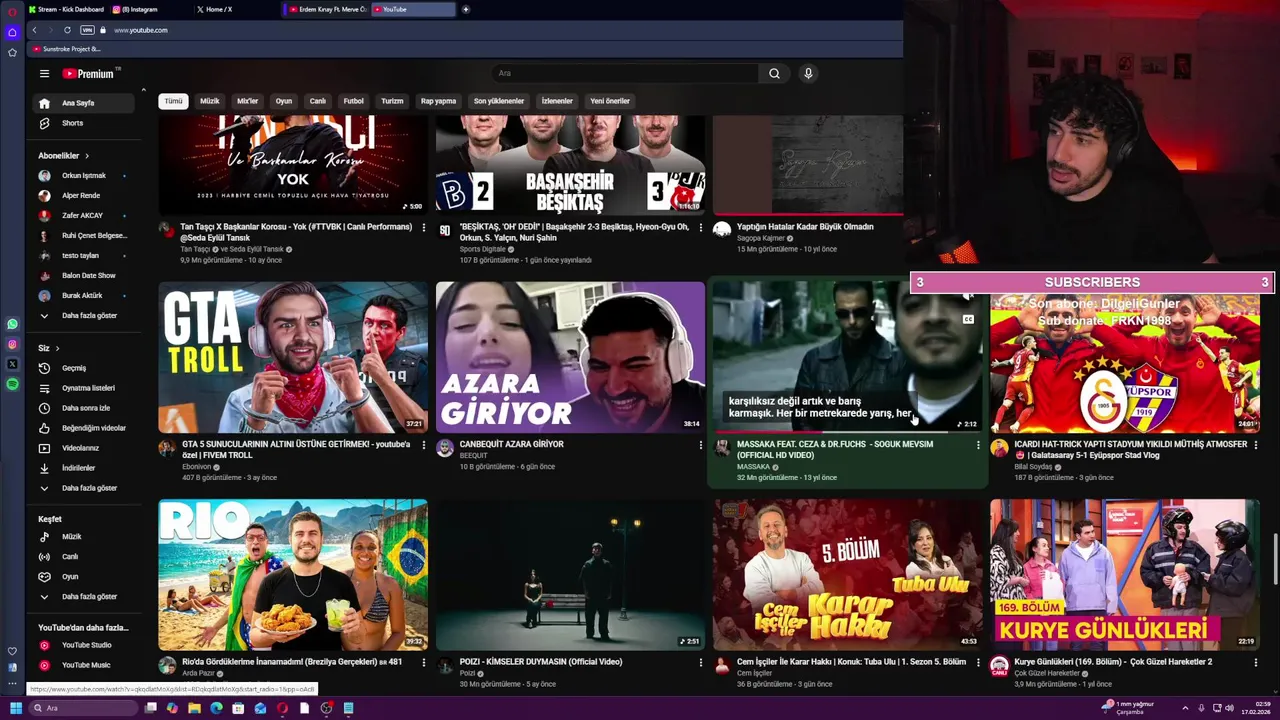Go back with browser back arrow
1280x720 pixels.
point(34,30)
